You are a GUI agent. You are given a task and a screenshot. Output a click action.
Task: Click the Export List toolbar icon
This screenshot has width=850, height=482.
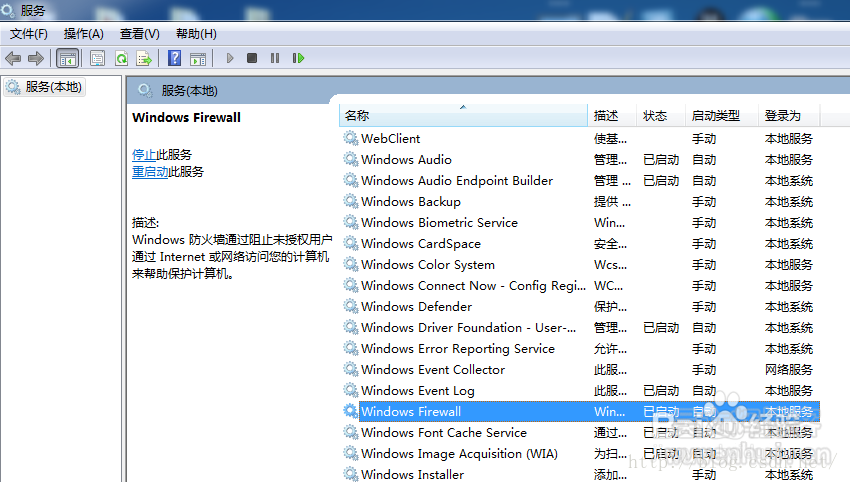(x=144, y=58)
